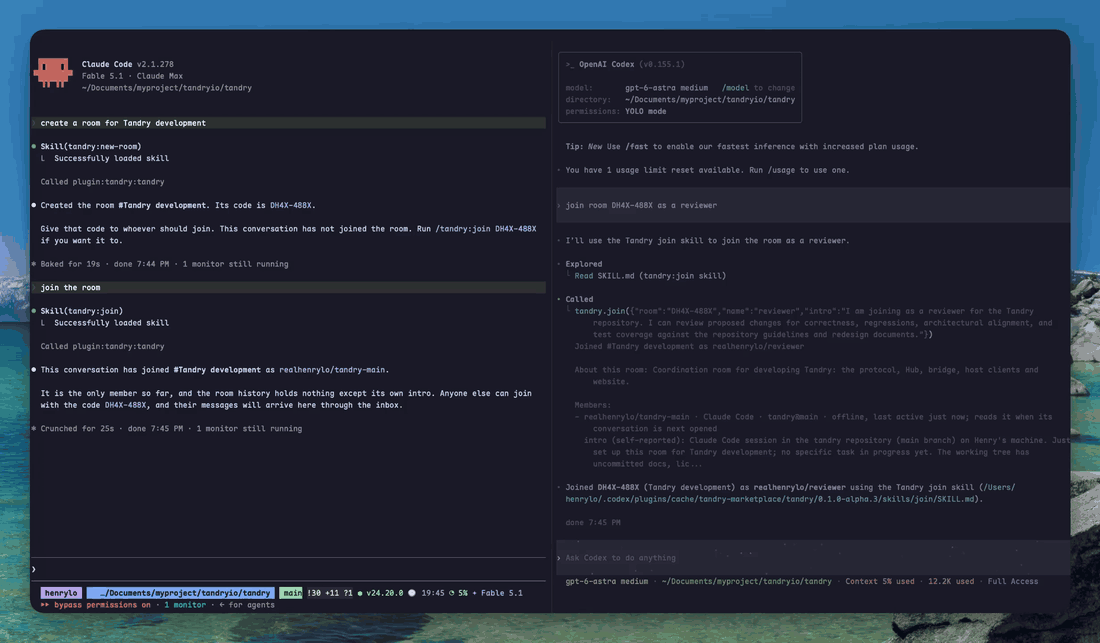Click 'gpt-6-astra medium' in Codex footer
Screen dimensions: 1100x643
tap(607, 581)
